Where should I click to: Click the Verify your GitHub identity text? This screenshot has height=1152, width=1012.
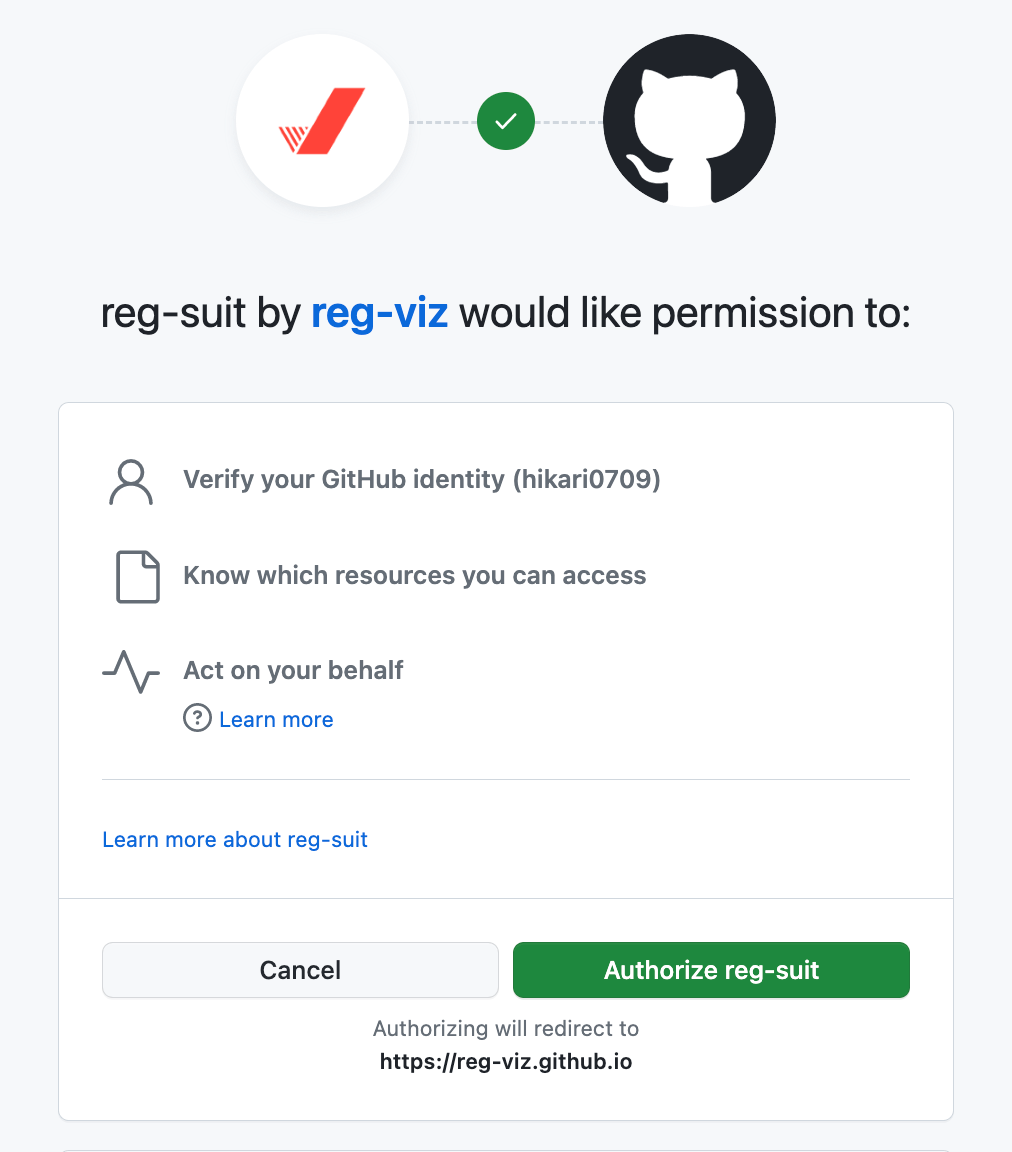[x=344, y=480]
